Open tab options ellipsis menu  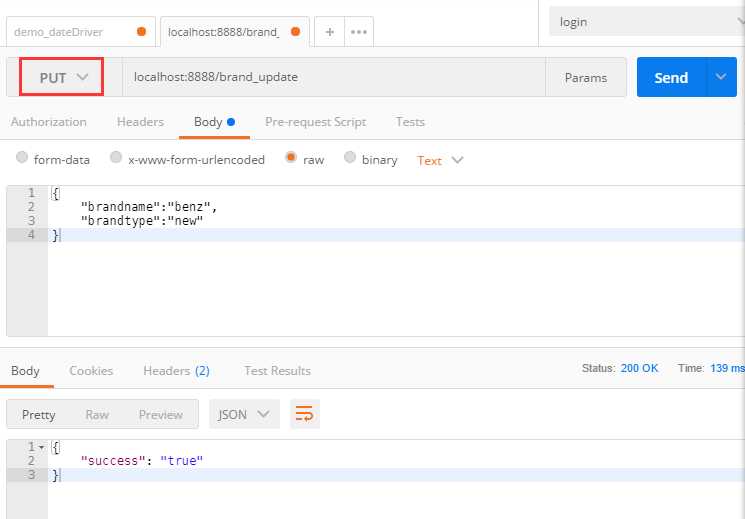(x=359, y=32)
